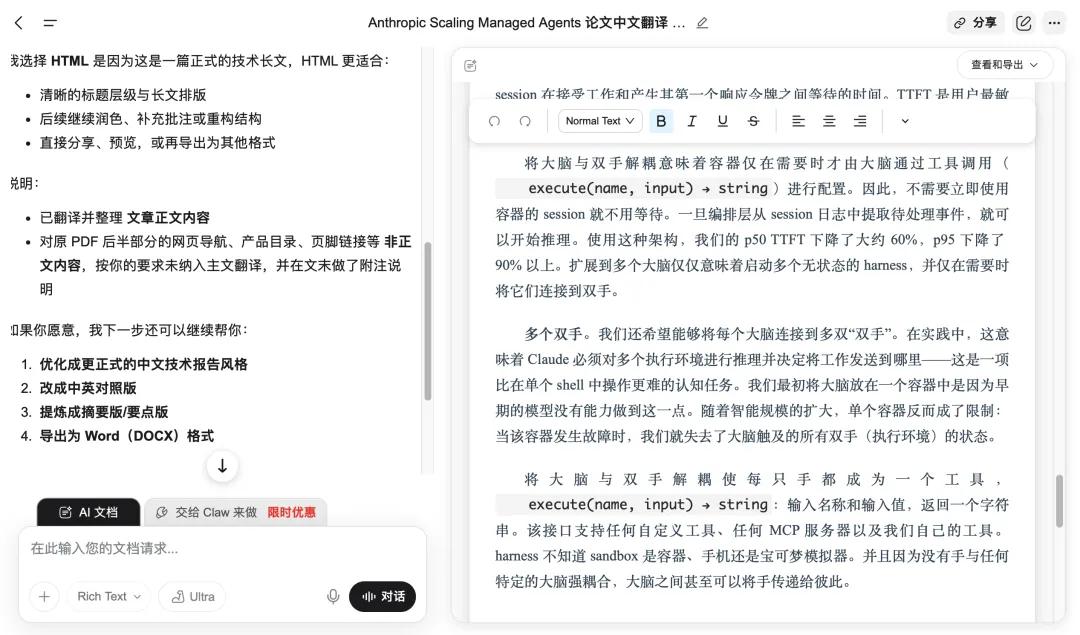Focus the 在此输入您的文档请求 input field
Image resolution: width=1080 pixels, height=635 pixels.
(x=222, y=549)
